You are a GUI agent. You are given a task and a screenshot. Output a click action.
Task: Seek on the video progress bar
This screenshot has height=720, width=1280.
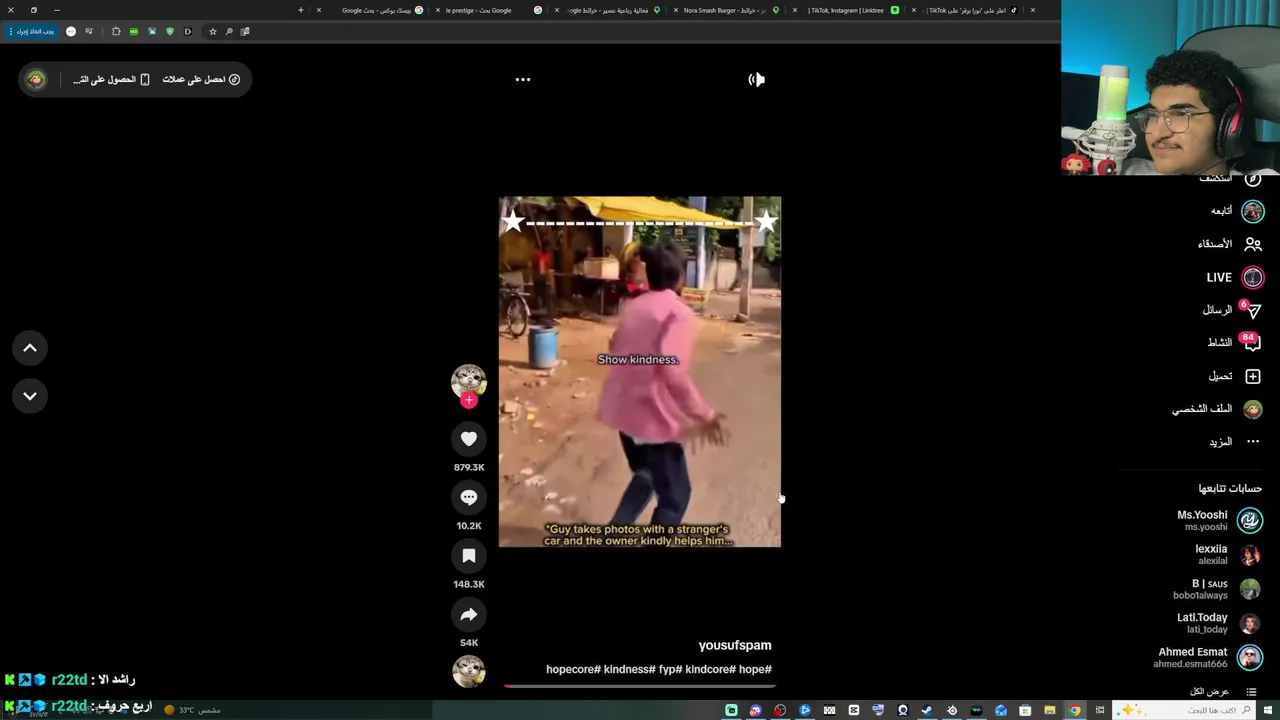pyautogui.click(x=640, y=686)
